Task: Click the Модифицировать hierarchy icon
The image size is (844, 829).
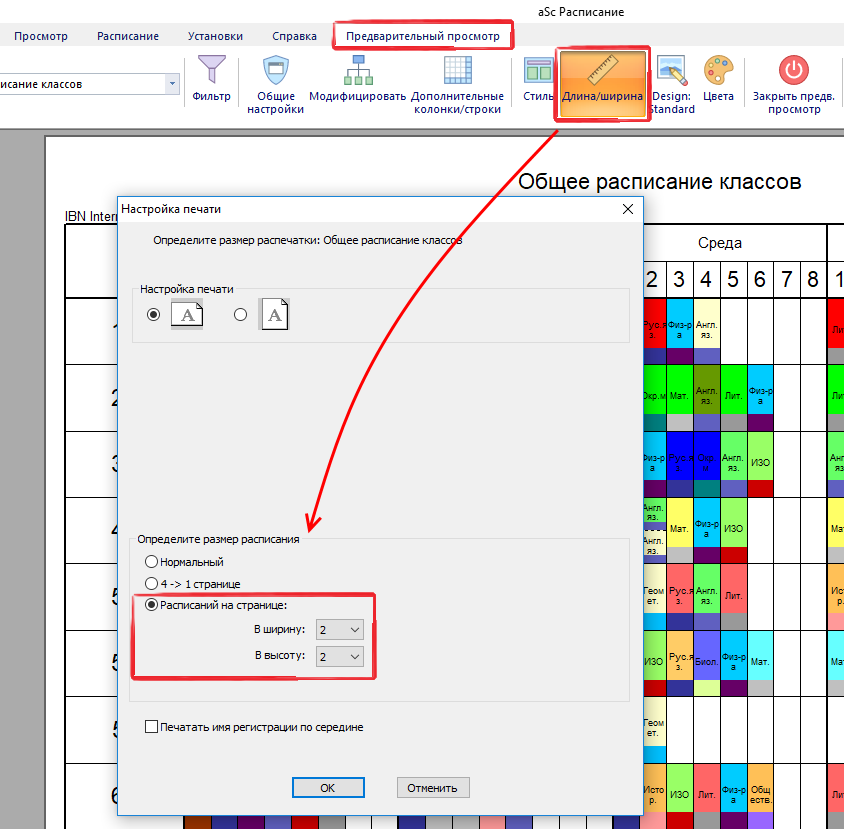Action: click(357, 72)
